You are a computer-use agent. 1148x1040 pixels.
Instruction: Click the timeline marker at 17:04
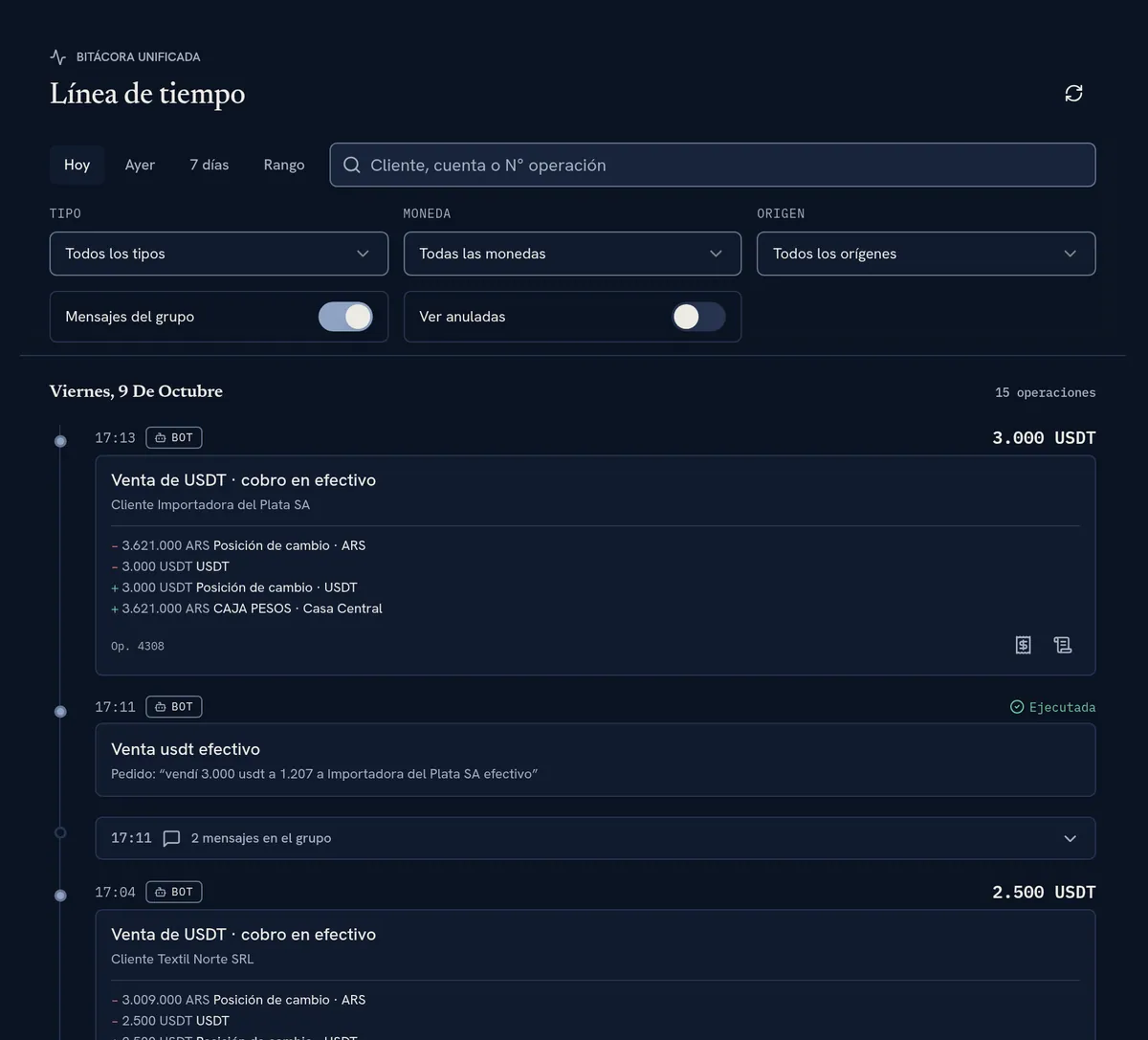(x=60, y=896)
